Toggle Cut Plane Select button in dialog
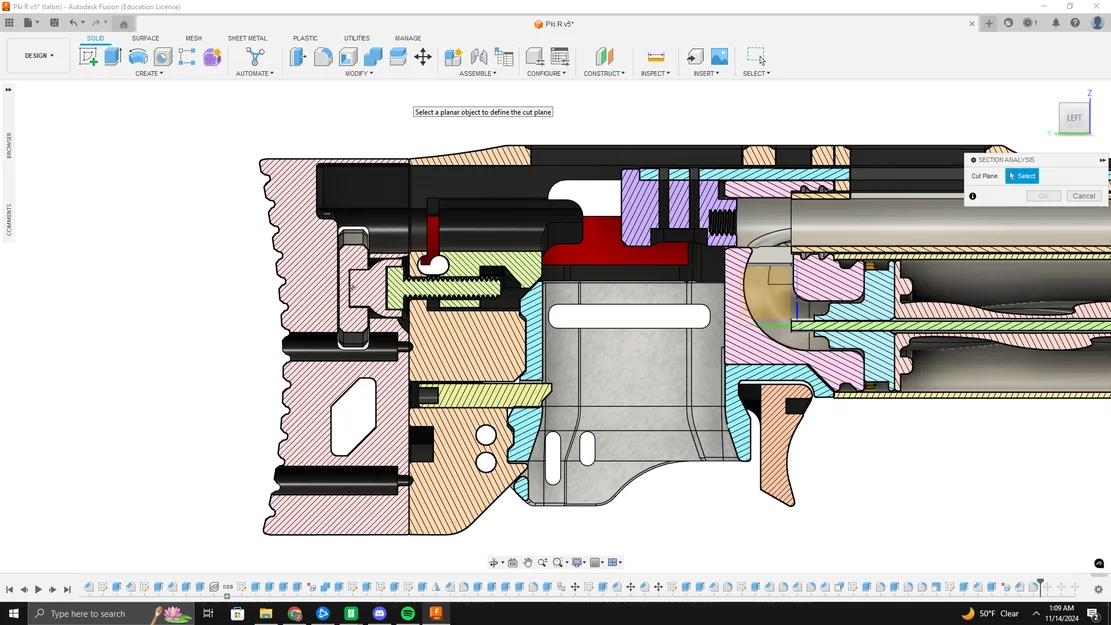1111x625 pixels. point(1022,176)
